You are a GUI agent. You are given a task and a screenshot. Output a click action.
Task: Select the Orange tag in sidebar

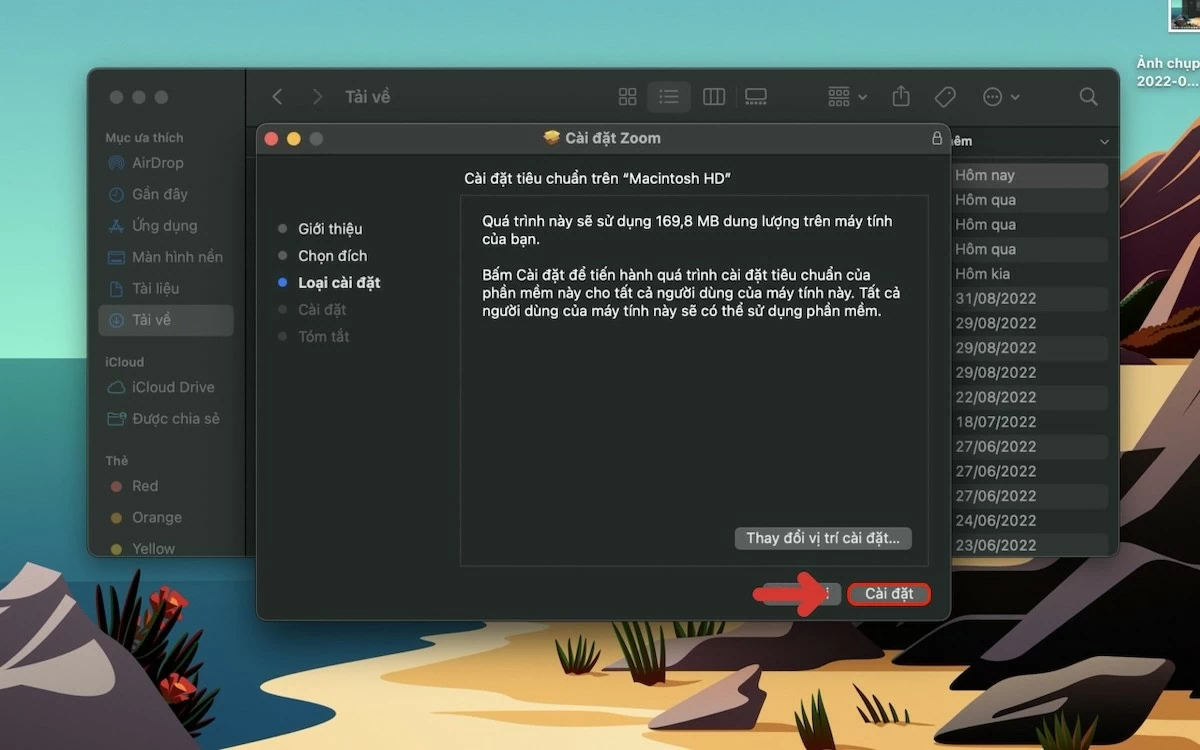156,518
